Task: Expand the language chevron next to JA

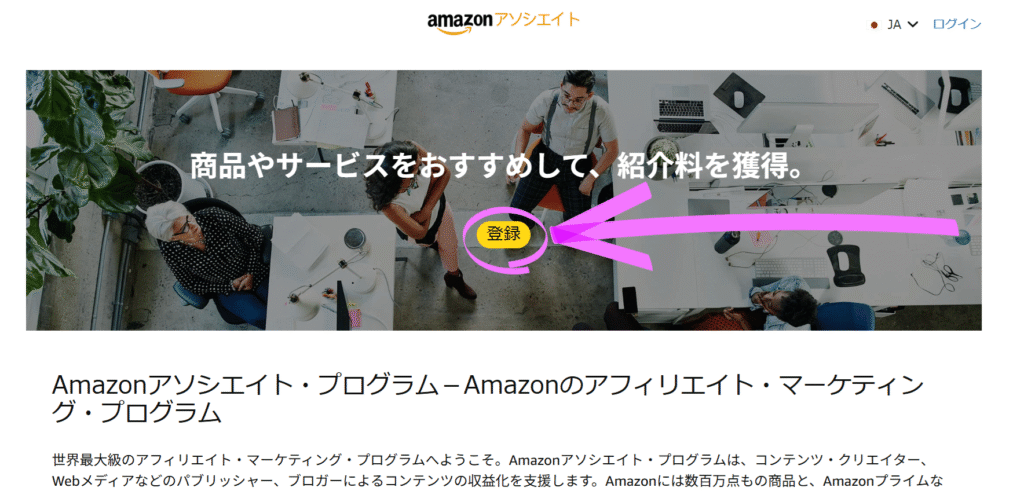Action: click(913, 25)
